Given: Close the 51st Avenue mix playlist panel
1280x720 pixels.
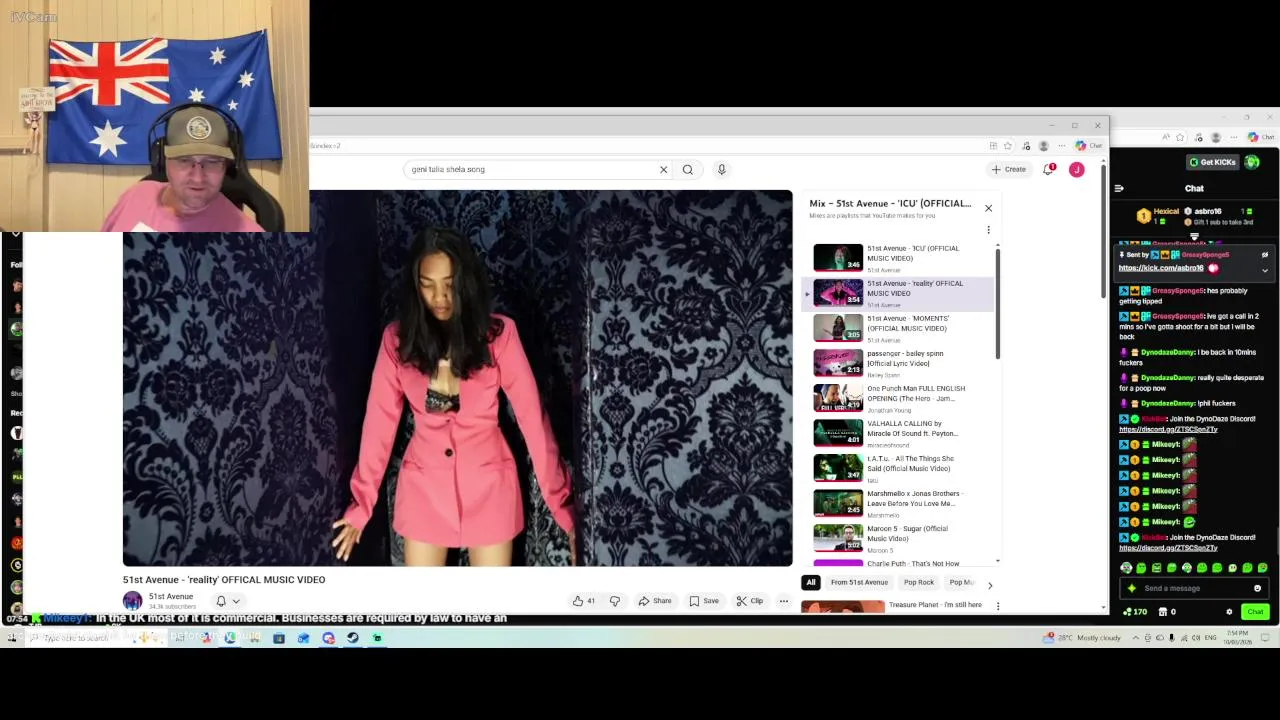Looking at the screenshot, I should pos(988,208).
